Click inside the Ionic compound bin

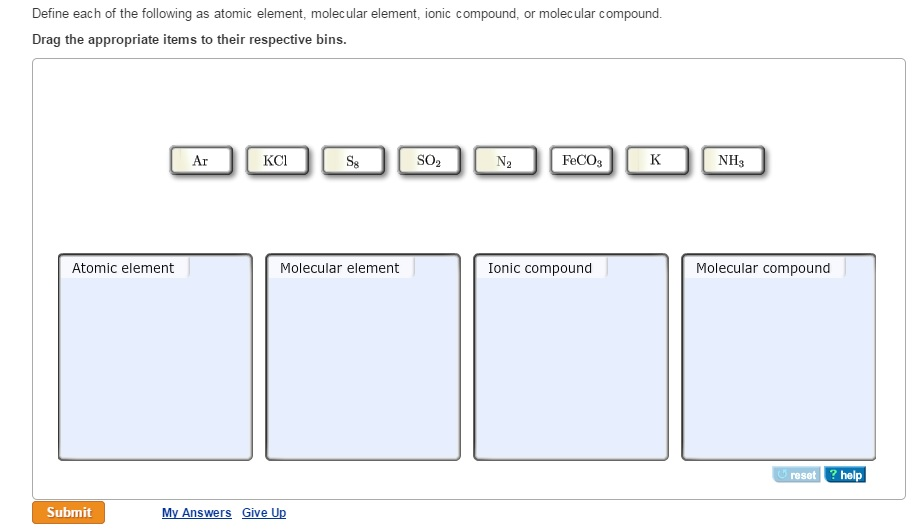571,370
